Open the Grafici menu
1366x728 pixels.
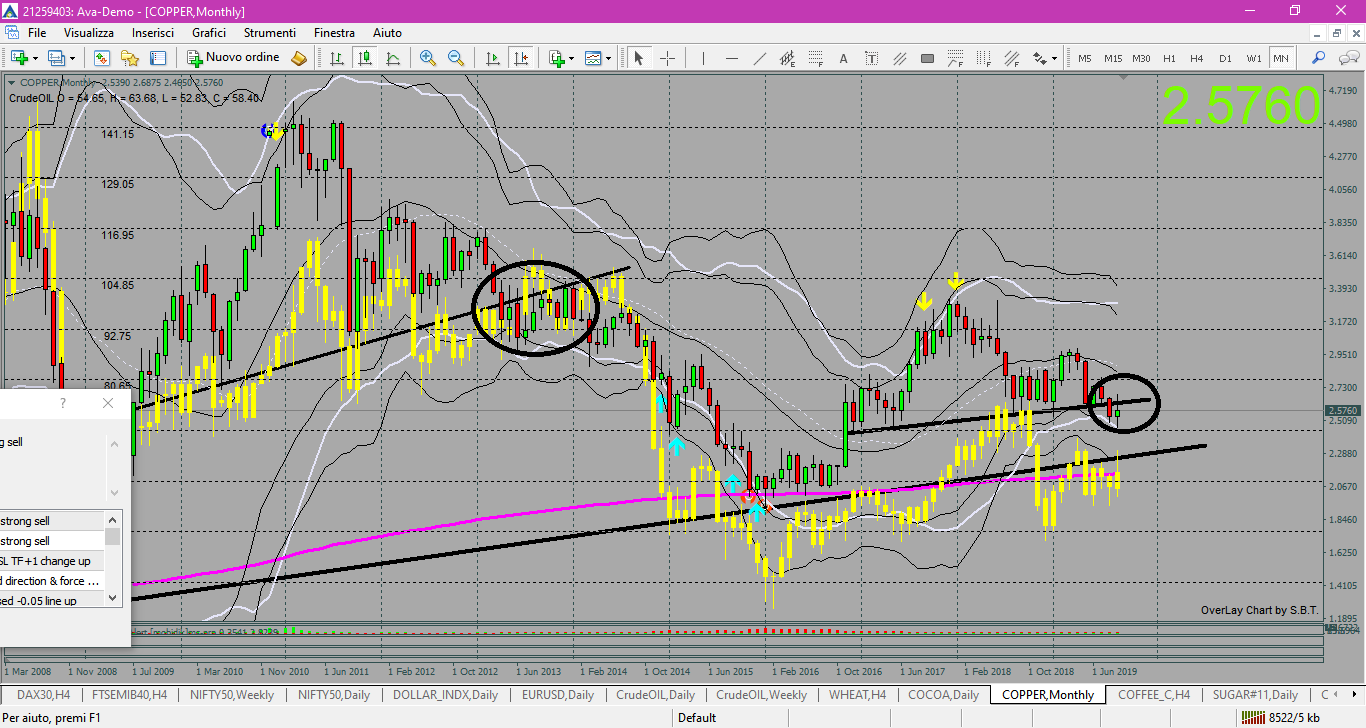tap(209, 33)
